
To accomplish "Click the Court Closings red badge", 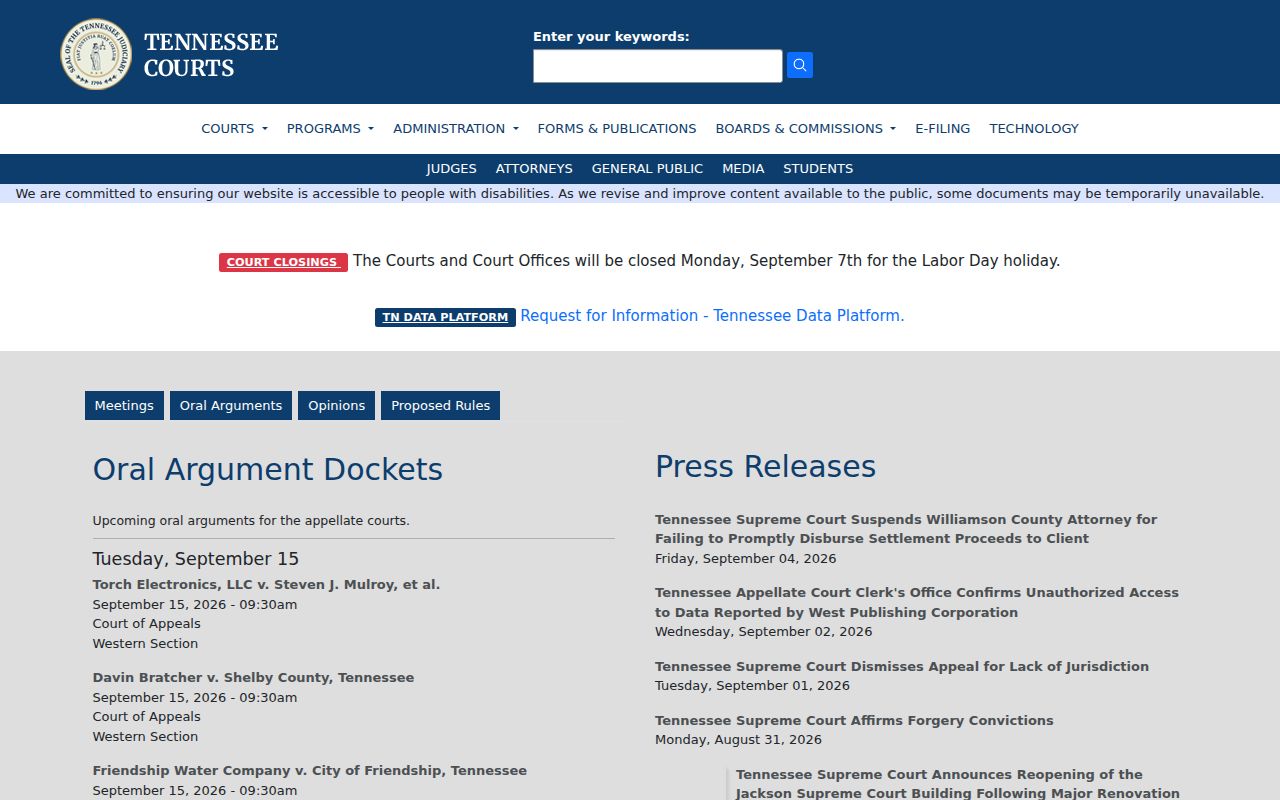I will pyautogui.click(x=283, y=262).
